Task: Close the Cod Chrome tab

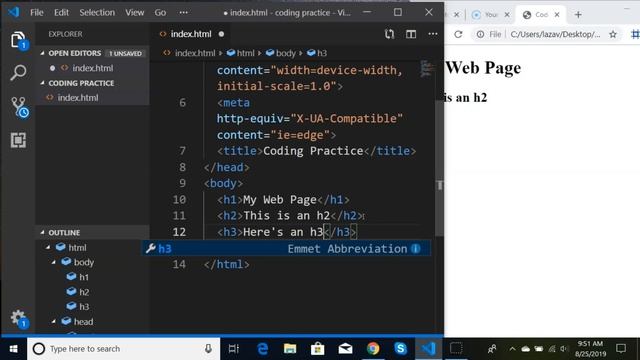Action: 557,15
